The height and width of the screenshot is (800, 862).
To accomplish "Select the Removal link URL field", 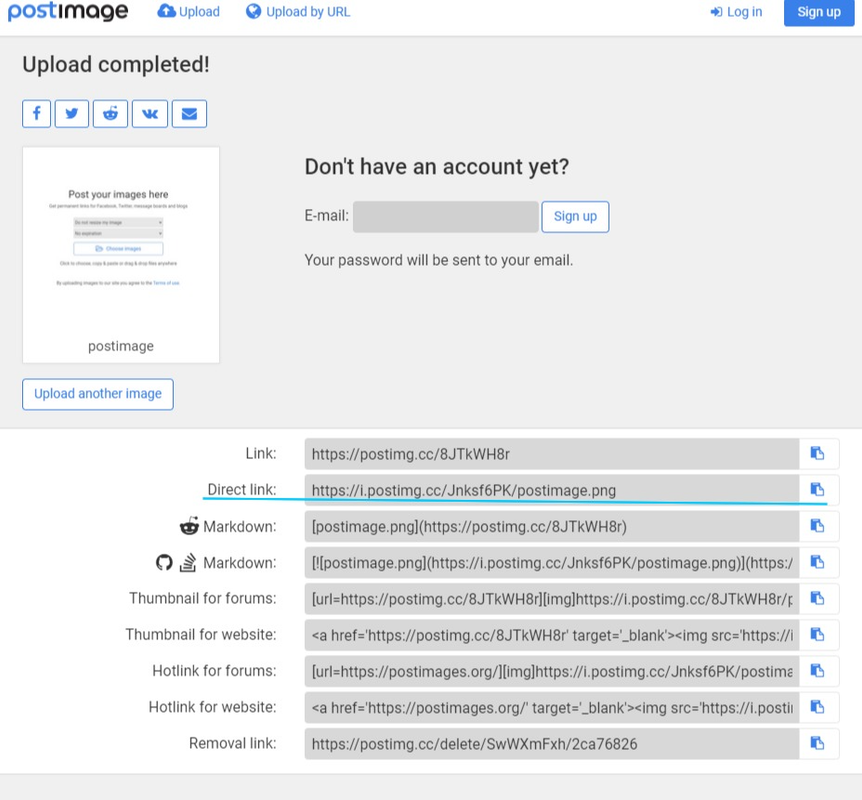I will point(552,744).
